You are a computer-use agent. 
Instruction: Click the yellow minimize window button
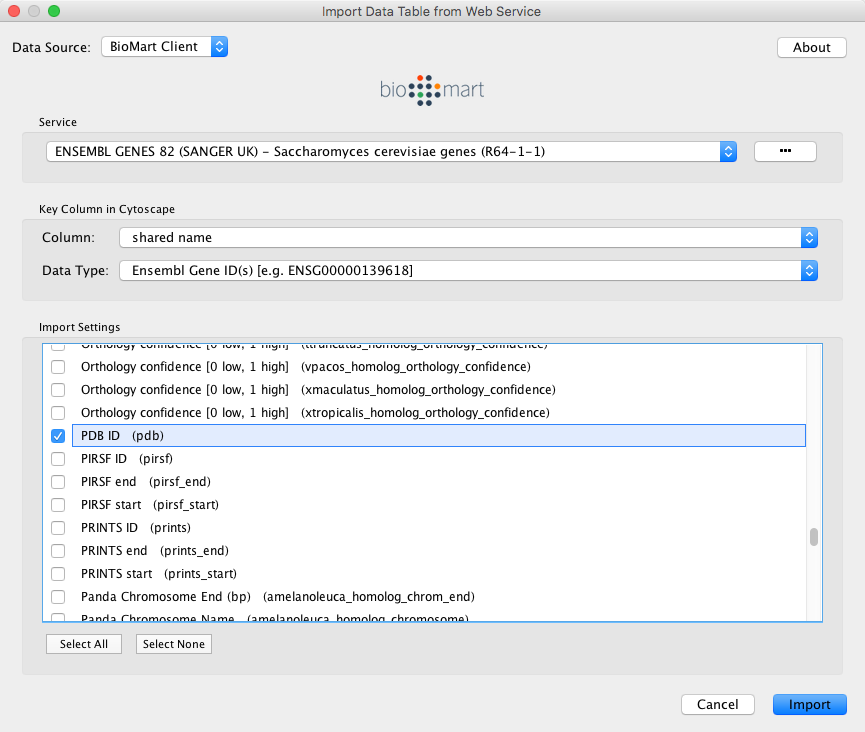coord(34,11)
